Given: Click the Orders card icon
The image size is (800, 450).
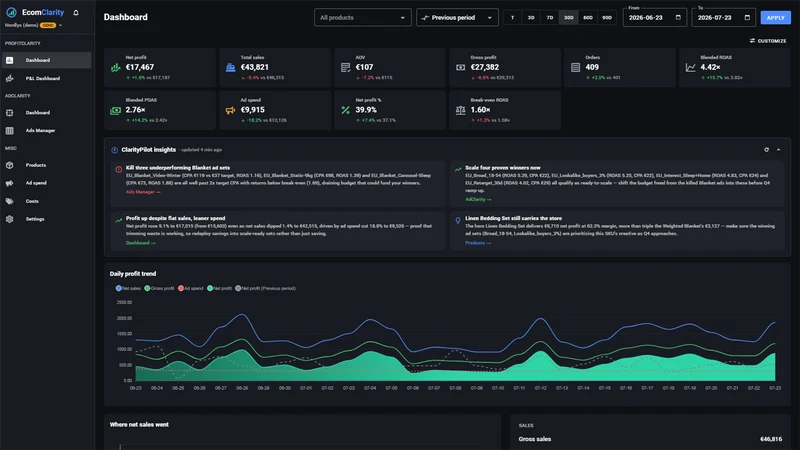Looking at the screenshot, I should point(576,67).
